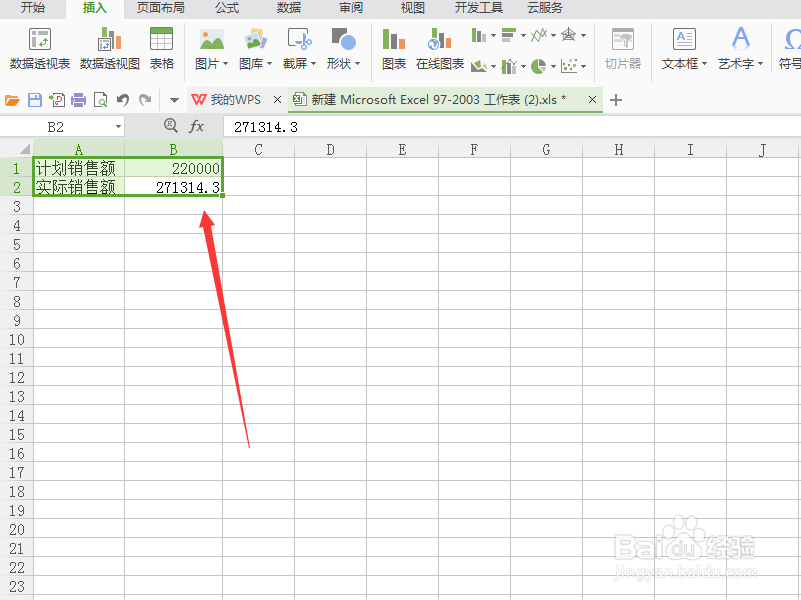Click the 艺术字 WordArt icon
This screenshot has height=600, width=801.
click(741, 38)
